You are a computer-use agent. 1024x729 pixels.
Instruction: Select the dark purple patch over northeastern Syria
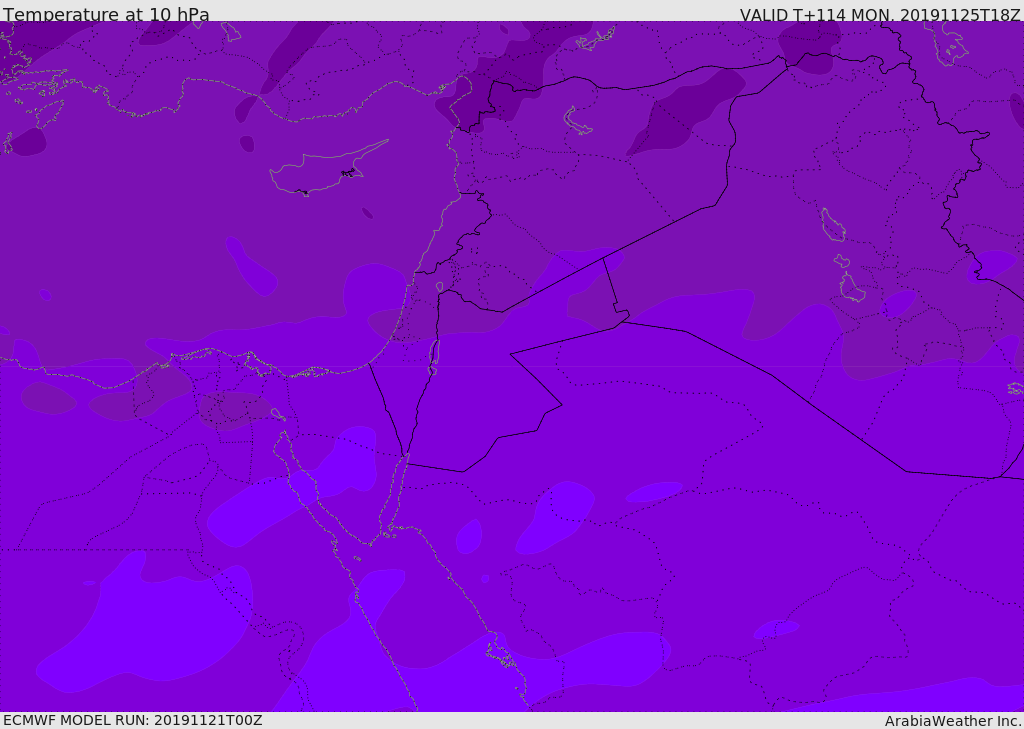[686, 111]
